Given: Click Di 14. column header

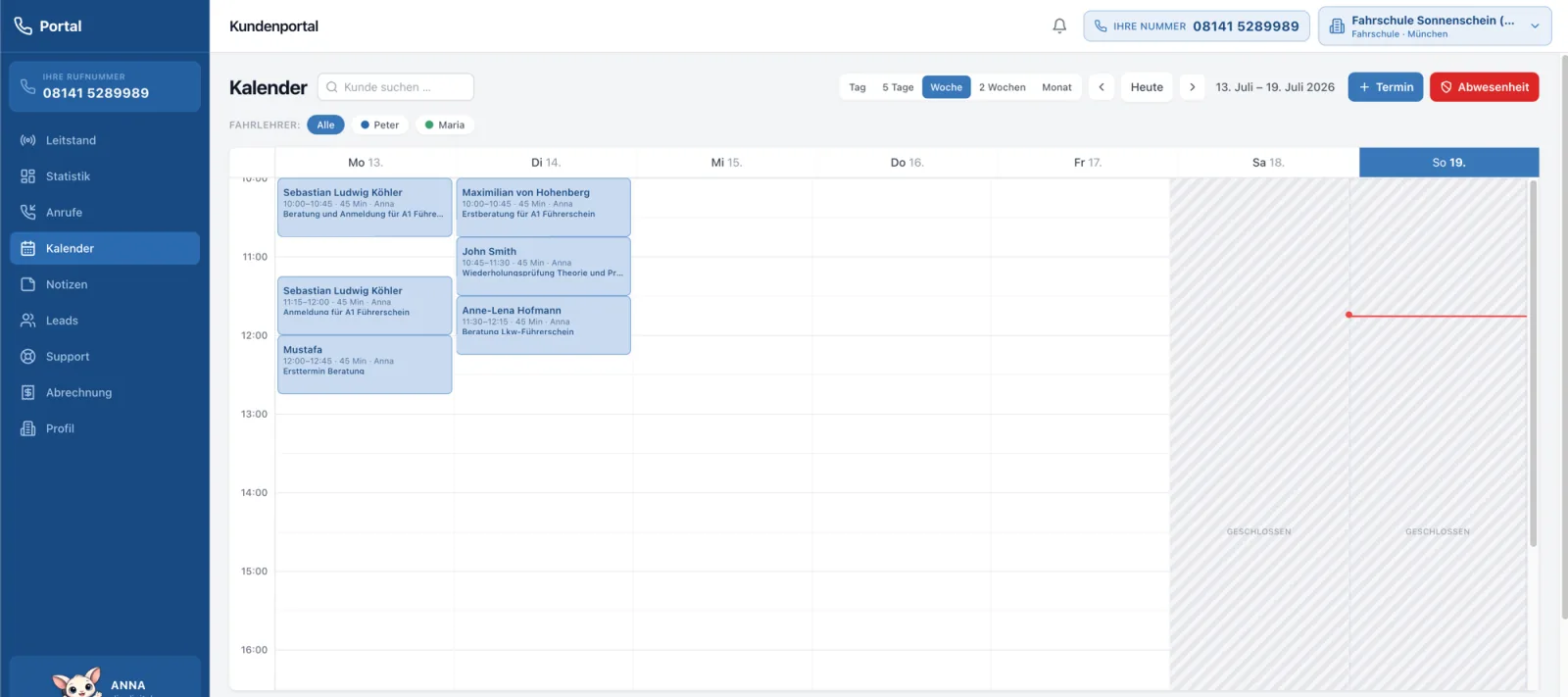Looking at the screenshot, I should tap(546, 163).
